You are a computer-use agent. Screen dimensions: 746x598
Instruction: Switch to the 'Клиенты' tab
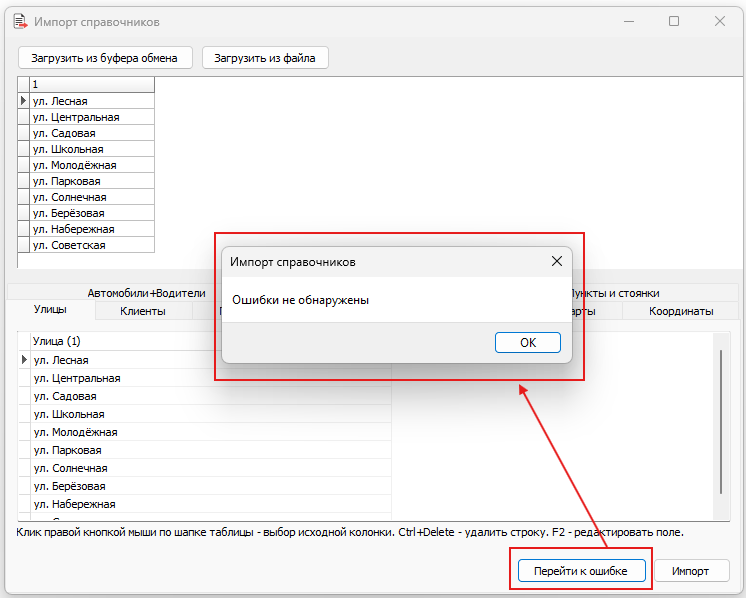[x=143, y=311]
